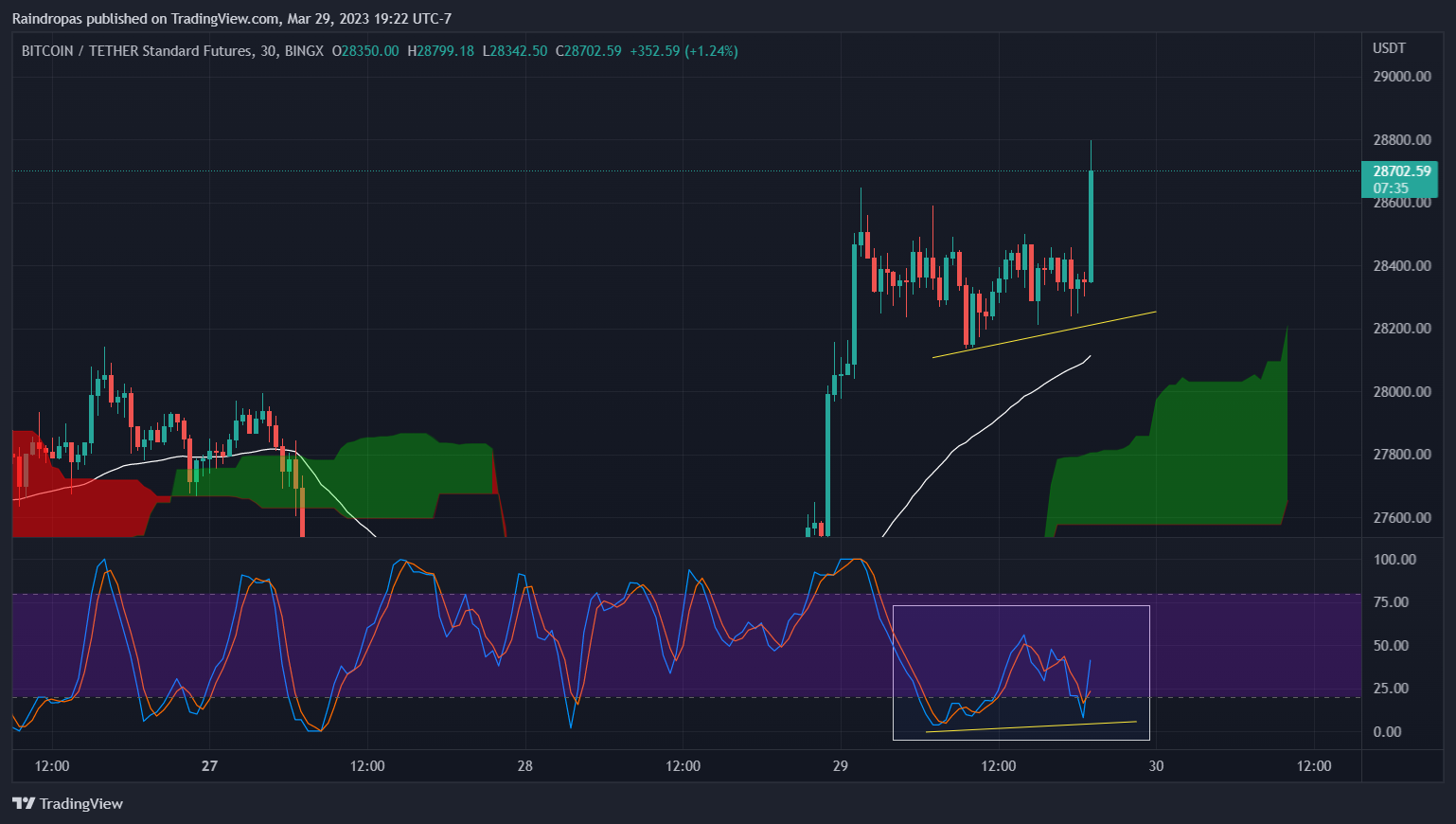Click the USDT currency label on price axis
The image size is (1456, 824).
pyautogui.click(x=1389, y=47)
